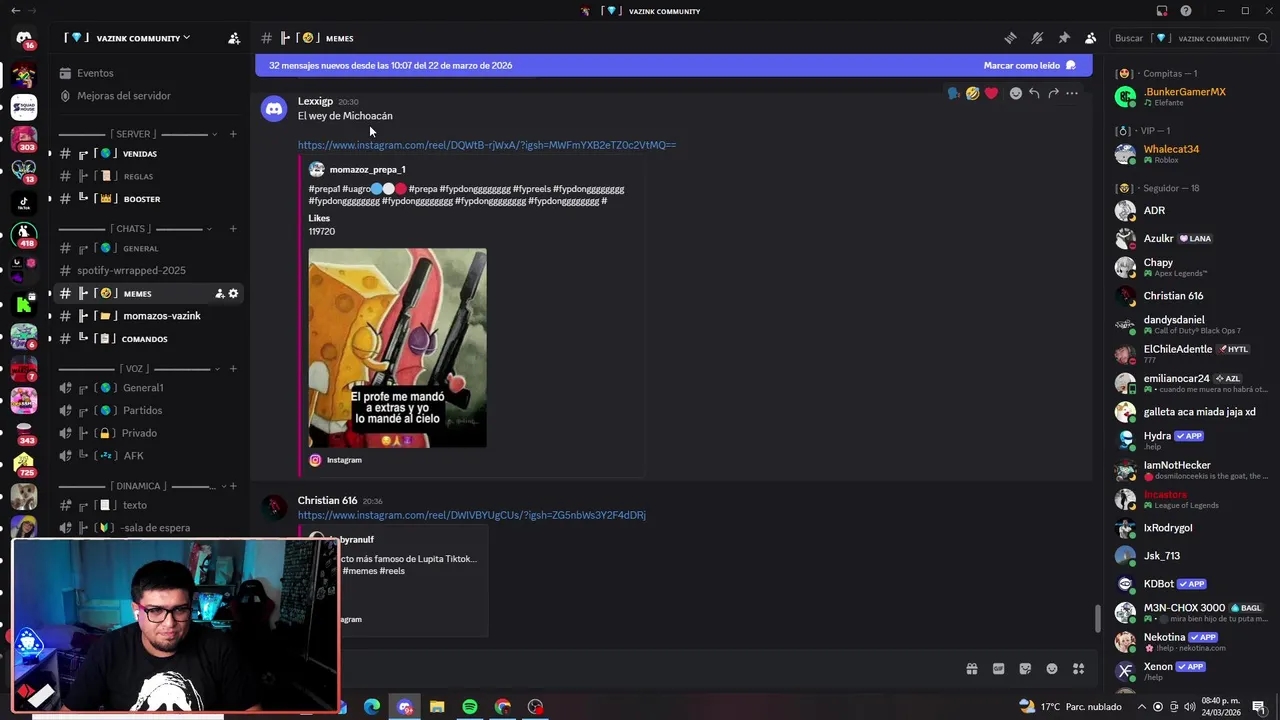The width and height of the screenshot is (1280, 720).
Task: Select the REGLAS channel
Action: coord(149,176)
